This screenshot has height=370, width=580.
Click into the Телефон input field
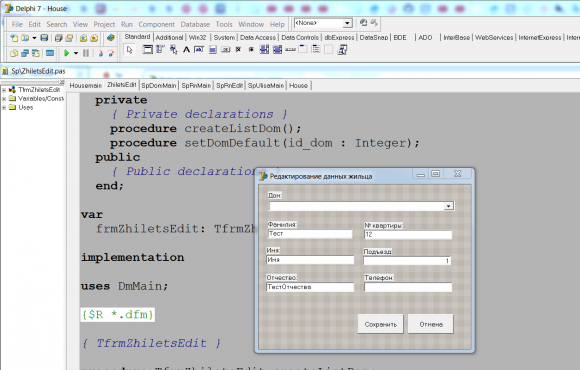[x=408, y=287]
